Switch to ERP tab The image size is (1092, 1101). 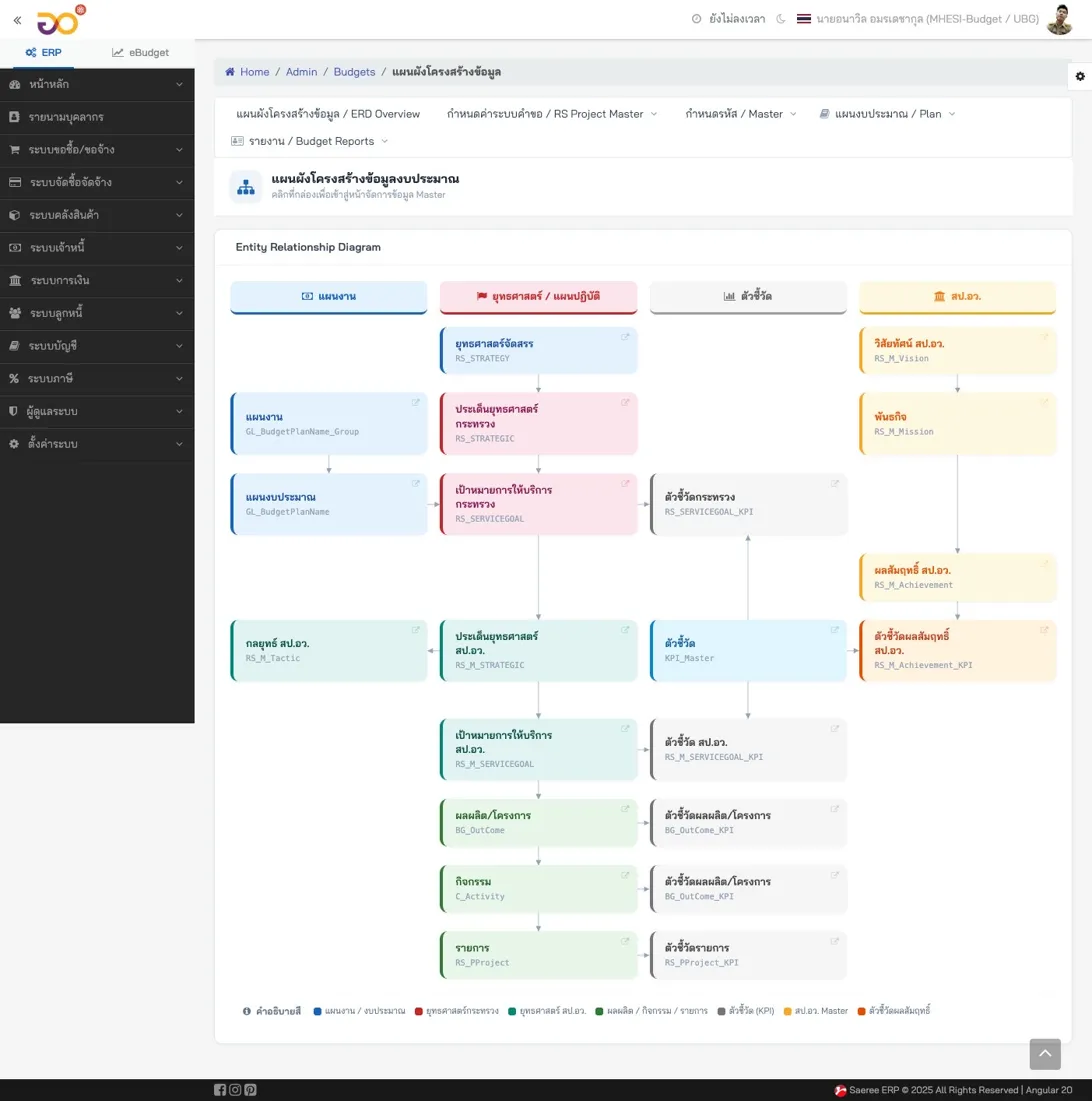click(x=44, y=53)
